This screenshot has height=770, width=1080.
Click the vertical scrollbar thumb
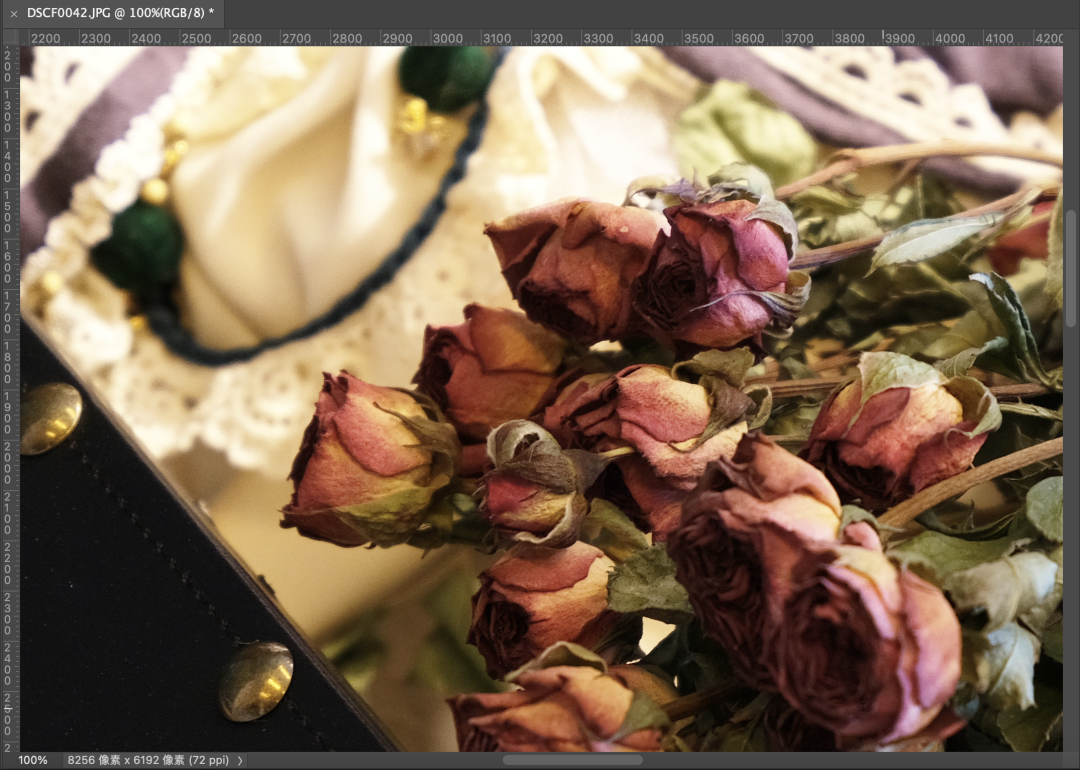pyautogui.click(x=1070, y=268)
